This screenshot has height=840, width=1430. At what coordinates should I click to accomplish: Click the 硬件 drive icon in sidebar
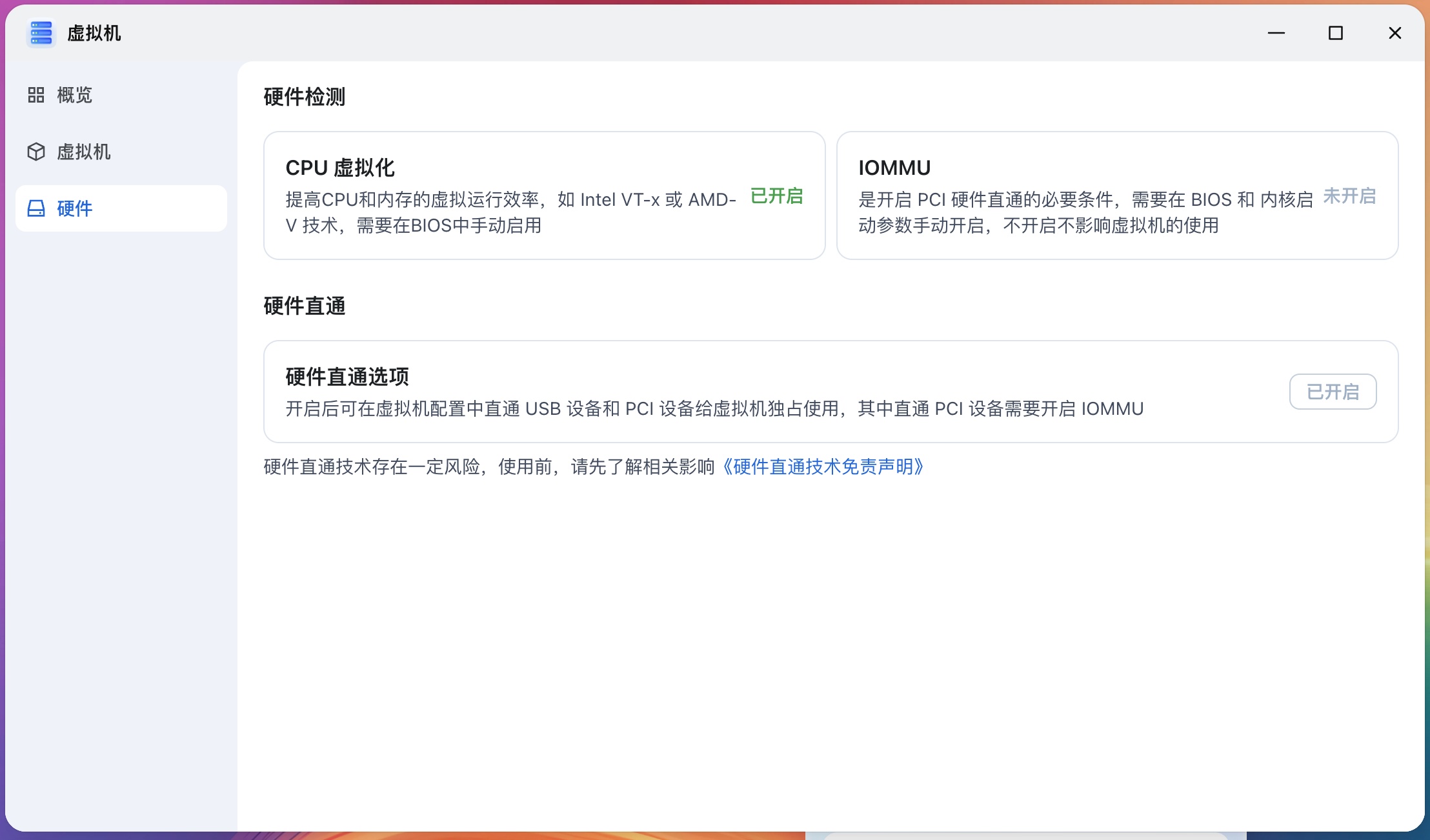click(x=36, y=208)
